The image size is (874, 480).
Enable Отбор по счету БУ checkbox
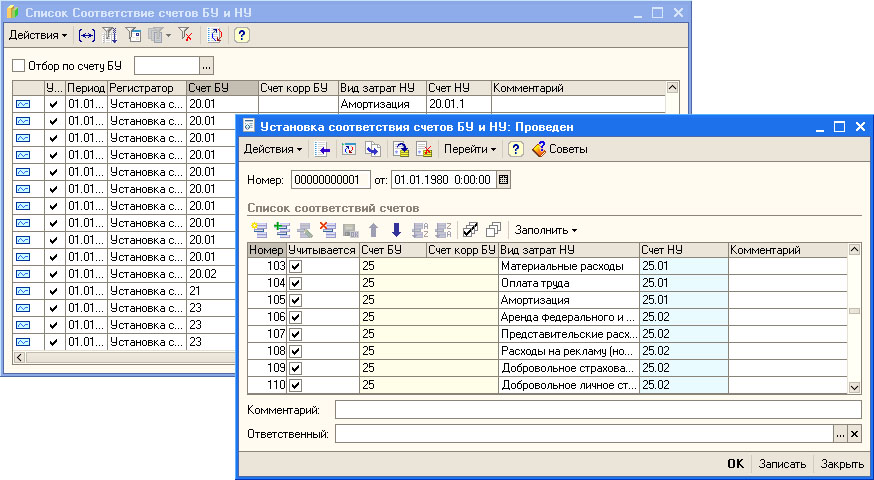(18, 66)
